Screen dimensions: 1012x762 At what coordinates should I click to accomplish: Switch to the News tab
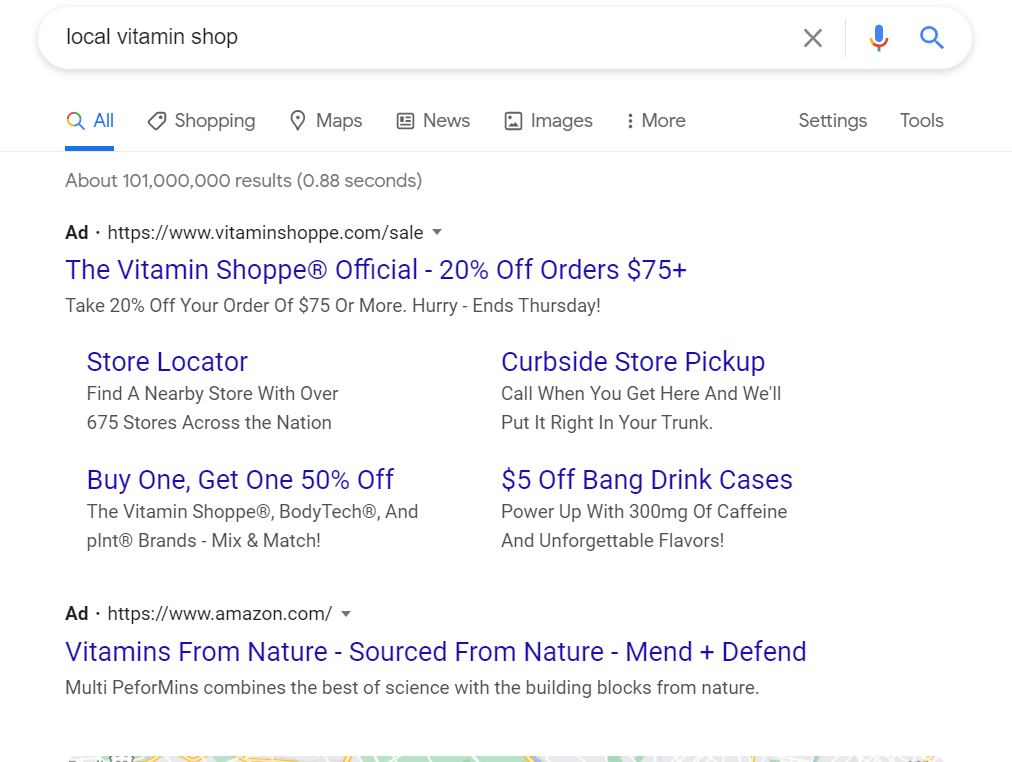(433, 121)
